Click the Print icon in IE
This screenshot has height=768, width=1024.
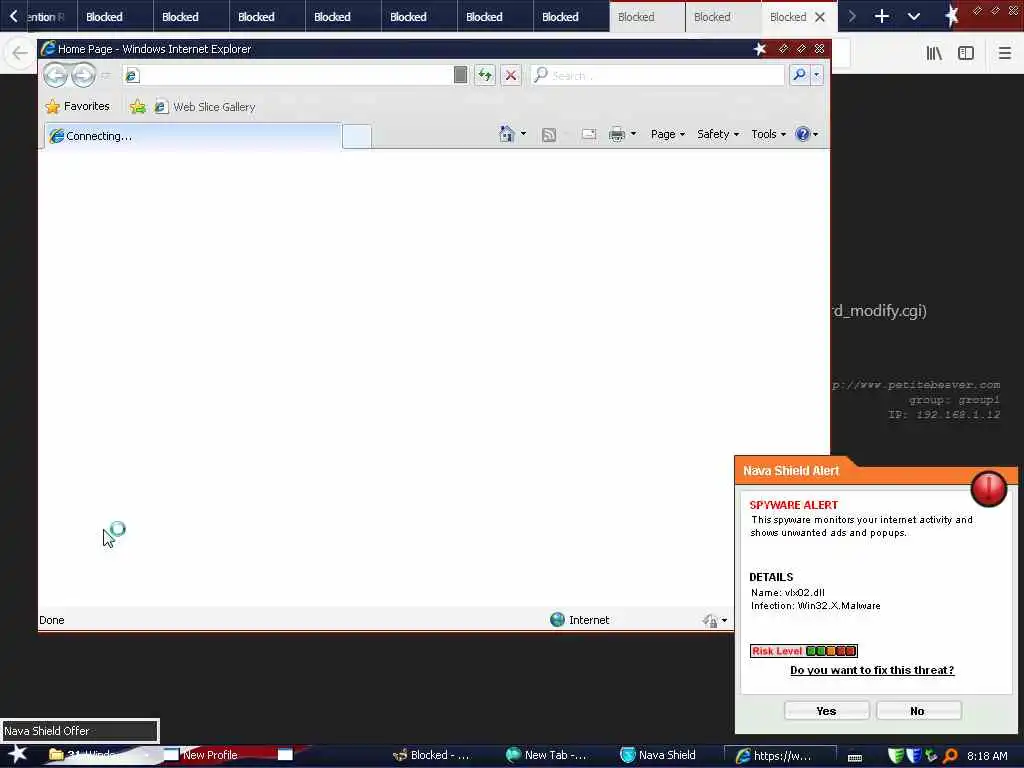(x=616, y=135)
